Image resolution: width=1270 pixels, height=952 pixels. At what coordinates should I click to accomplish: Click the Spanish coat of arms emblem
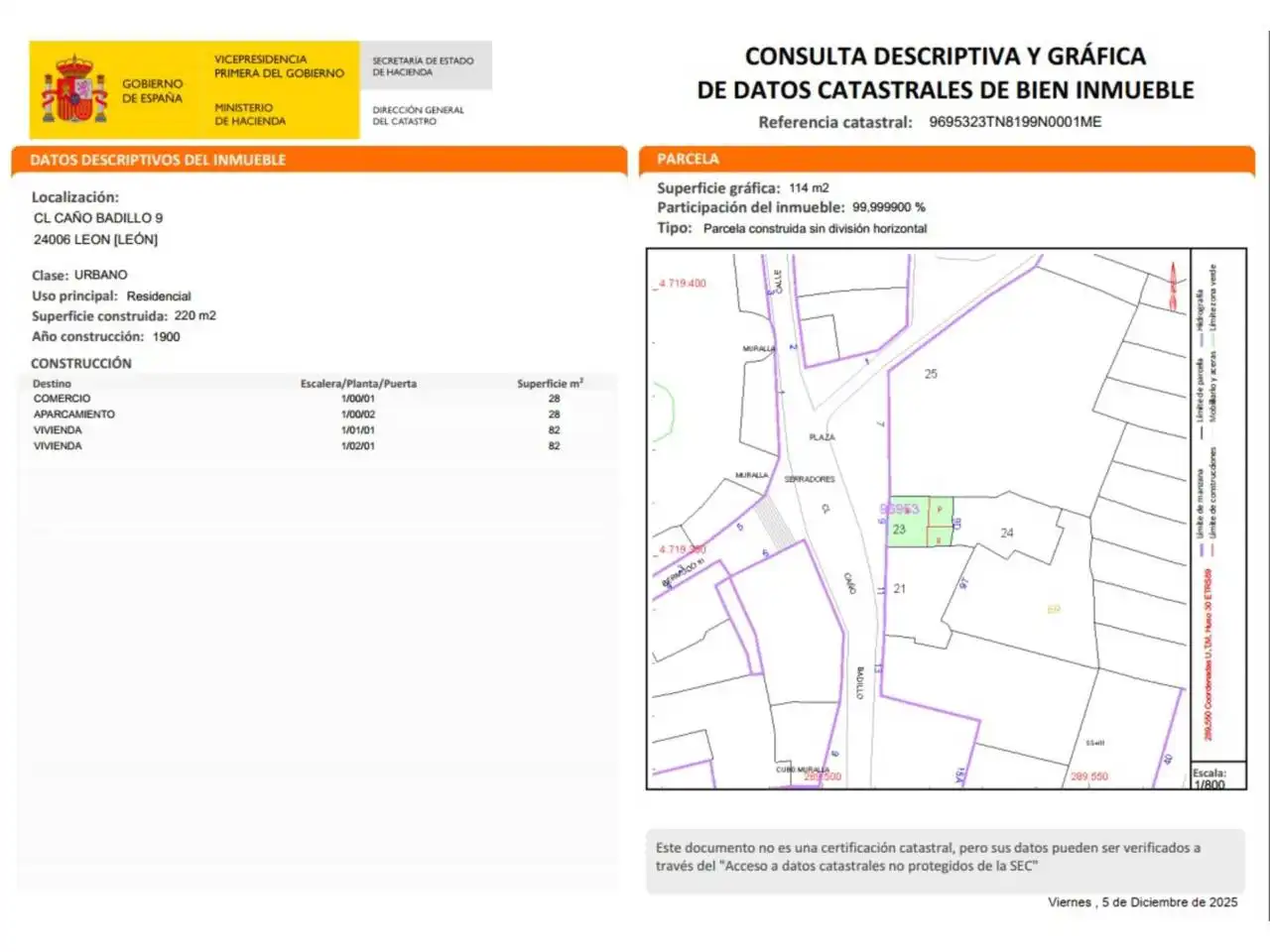click(73, 89)
